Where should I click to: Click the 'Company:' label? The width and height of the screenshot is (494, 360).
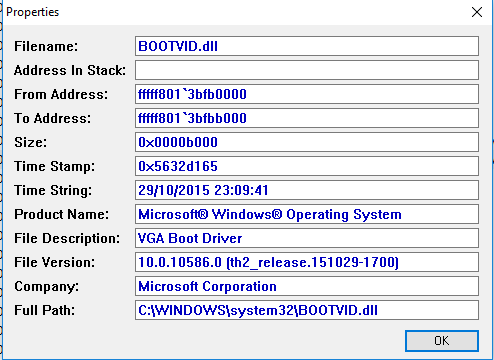[47, 287]
